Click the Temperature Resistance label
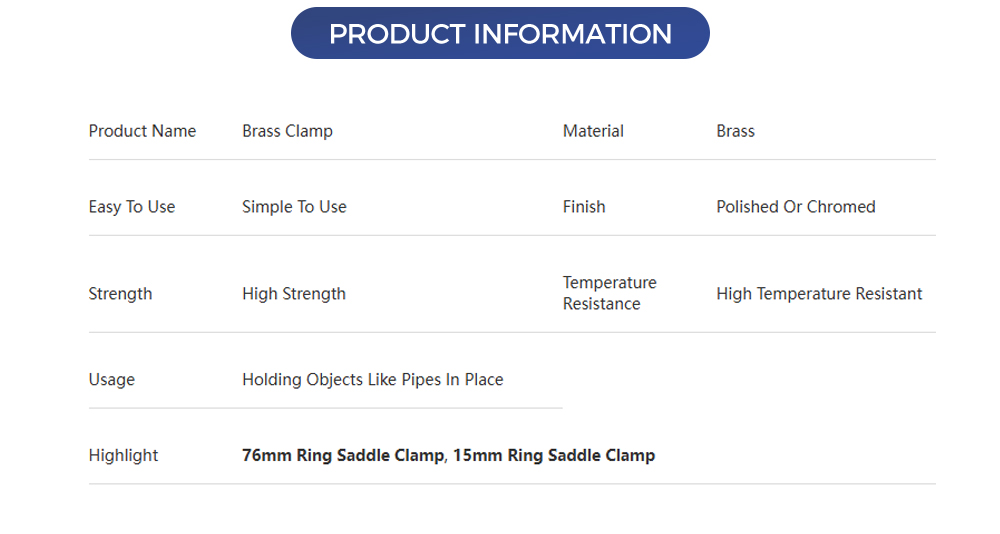This screenshot has width=1000, height=534. [609, 293]
